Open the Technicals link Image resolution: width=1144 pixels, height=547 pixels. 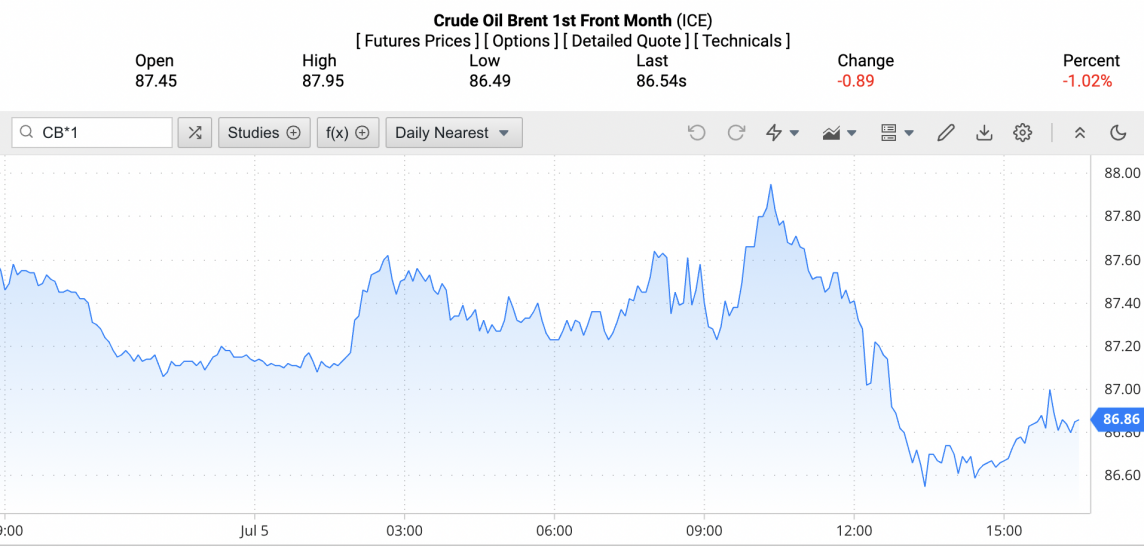pos(742,41)
